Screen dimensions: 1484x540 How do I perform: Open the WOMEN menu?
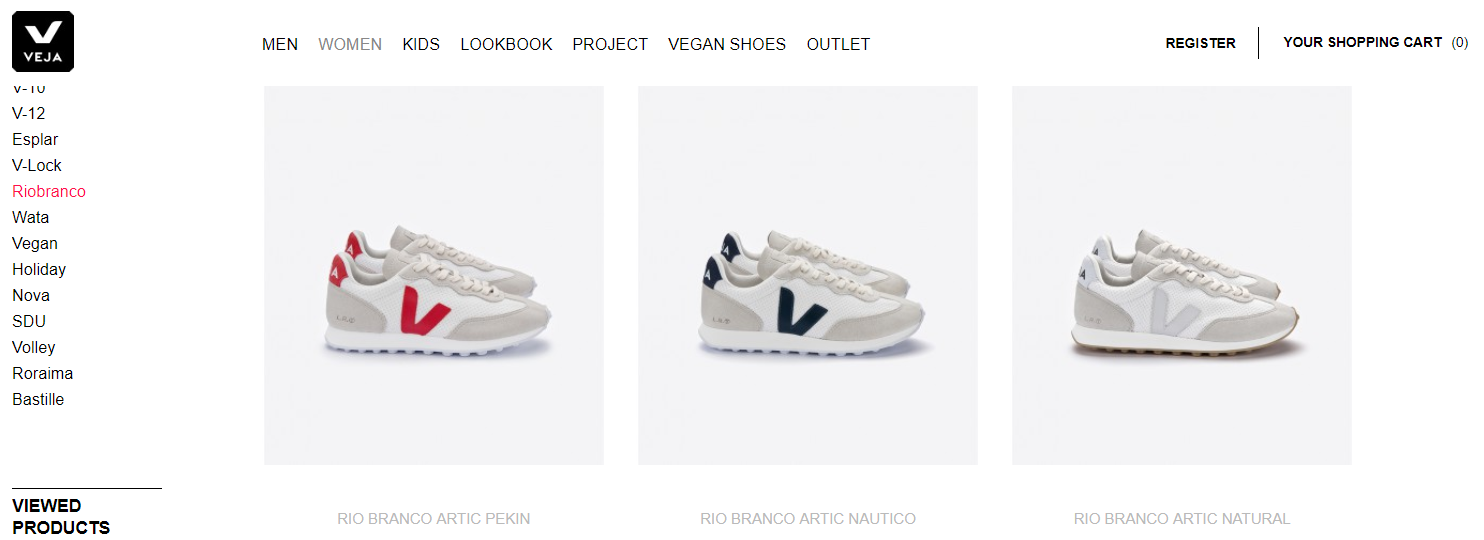pos(350,44)
